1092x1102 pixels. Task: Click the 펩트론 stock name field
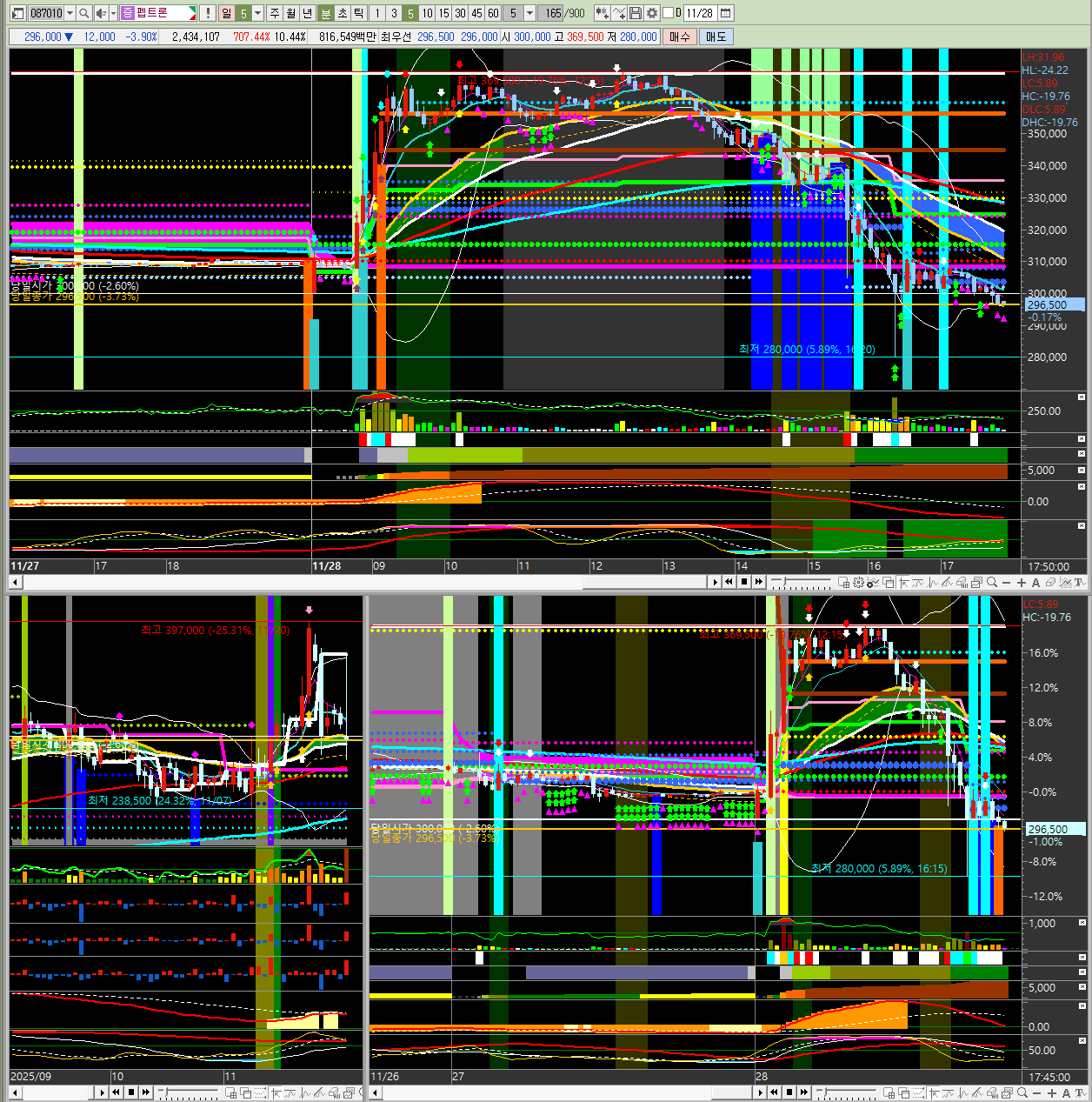[158, 13]
